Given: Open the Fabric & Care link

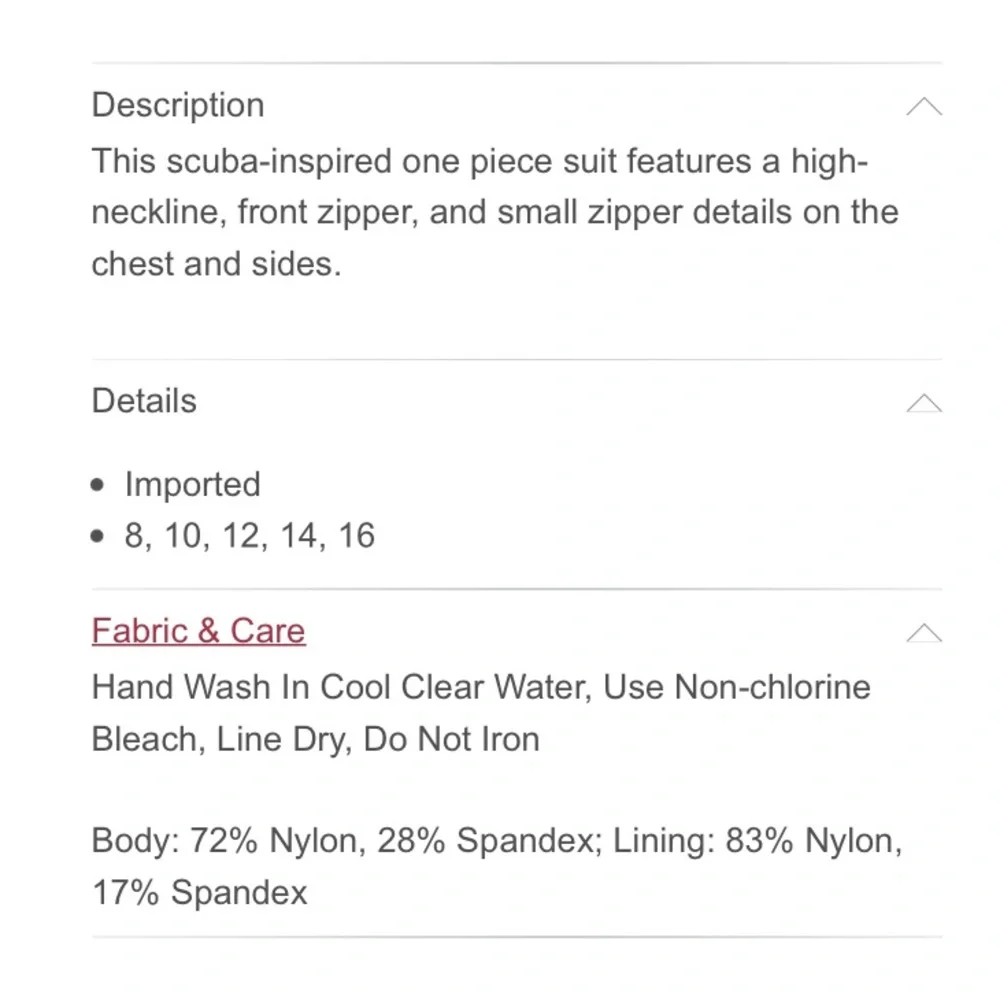Looking at the screenshot, I should pyautogui.click(x=198, y=631).
